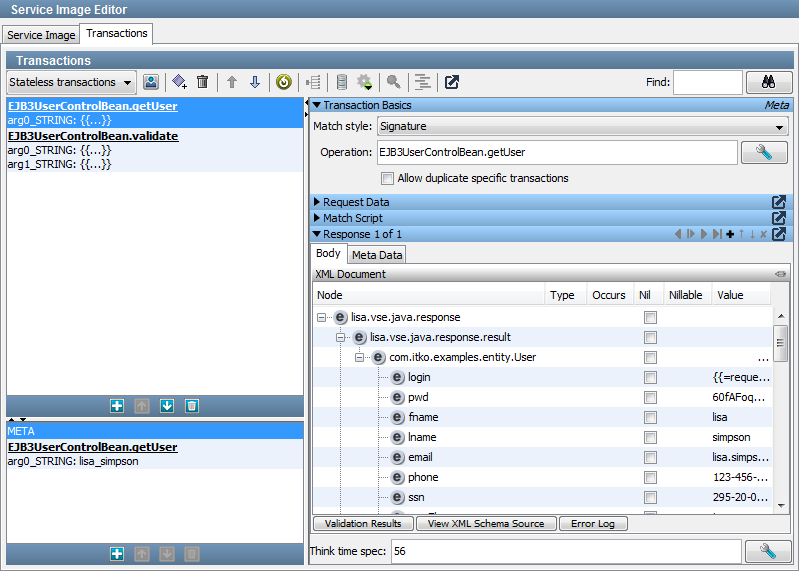Screen dimensions: 799x571
Task: Click the wrench button beside Operation field
Action: (x=764, y=152)
